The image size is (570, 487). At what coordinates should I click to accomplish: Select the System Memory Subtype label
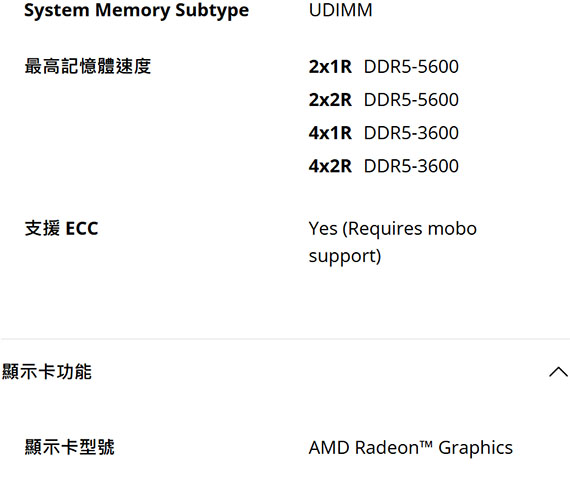coord(136,11)
